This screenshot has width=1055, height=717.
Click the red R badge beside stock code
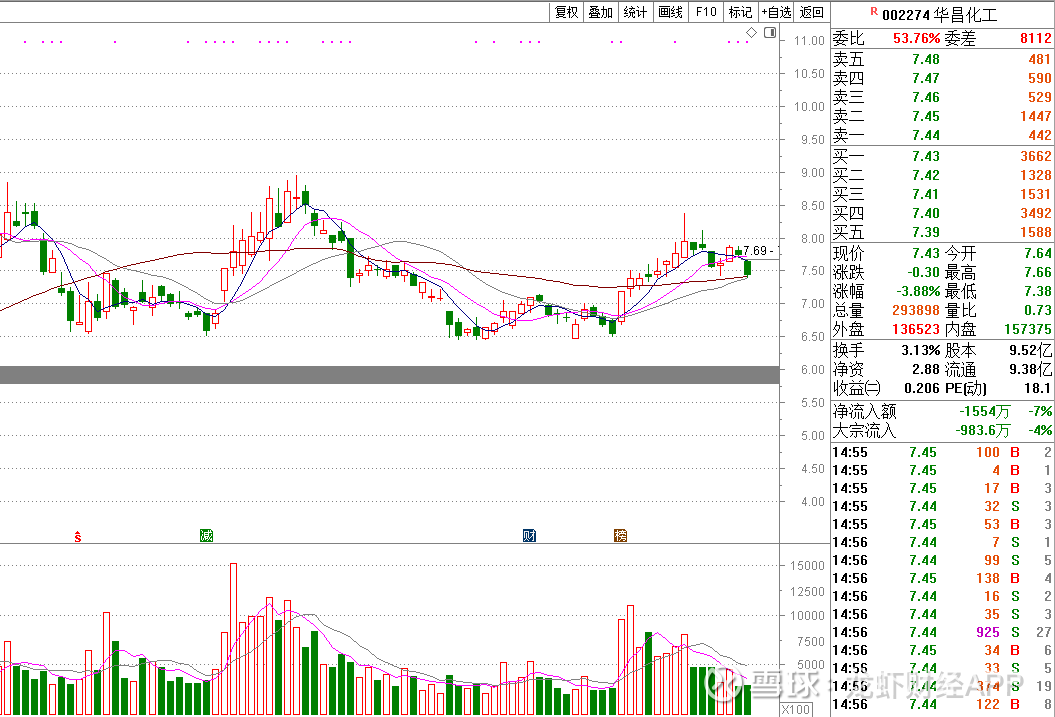tap(873, 13)
